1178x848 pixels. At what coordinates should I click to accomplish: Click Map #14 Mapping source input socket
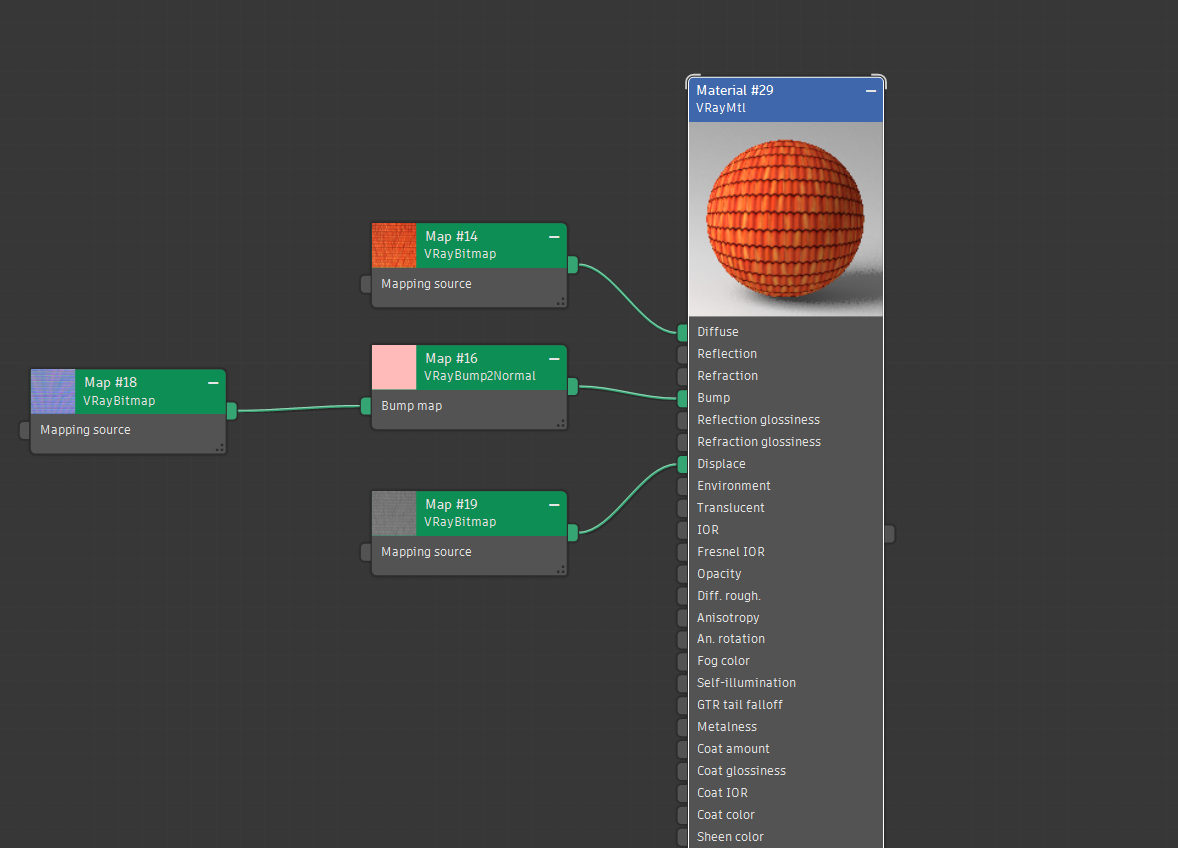pyautogui.click(x=366, y=284)
